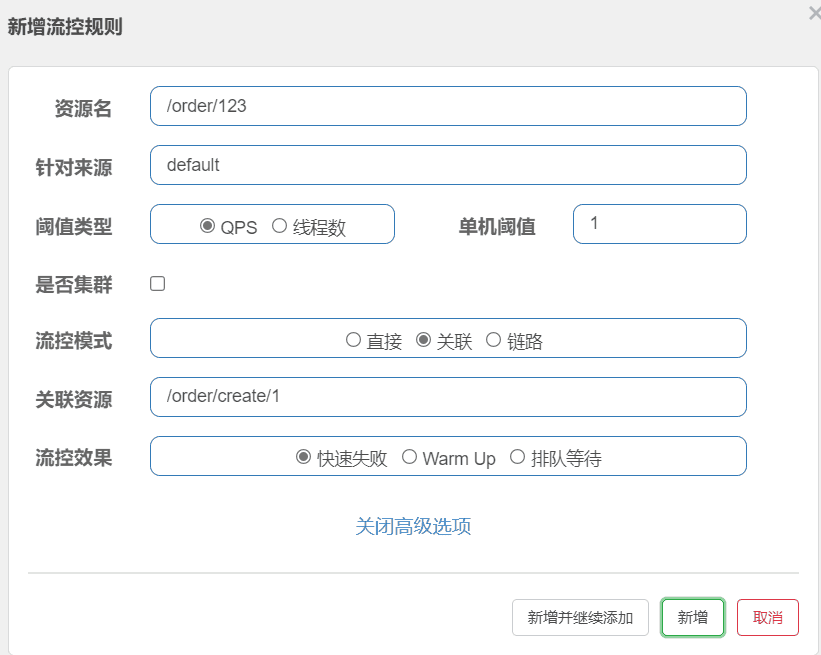821x655 pixels.
Task: Click the green 新增 button
Action: [693, 618]
